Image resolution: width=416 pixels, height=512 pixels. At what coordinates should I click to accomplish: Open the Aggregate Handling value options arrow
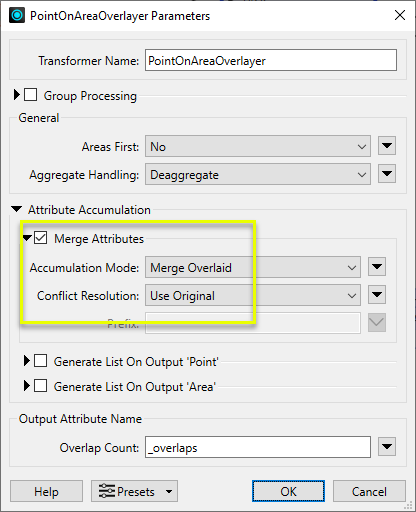point(387,174)
